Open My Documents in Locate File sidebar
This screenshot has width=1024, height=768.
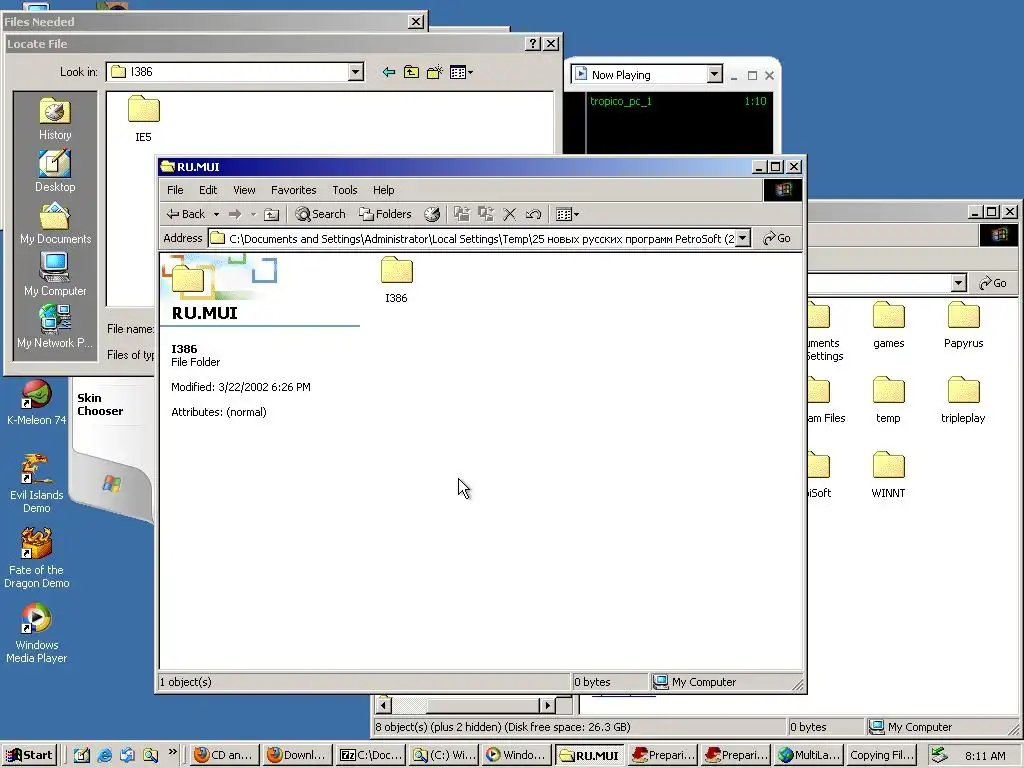pos(55,223)
